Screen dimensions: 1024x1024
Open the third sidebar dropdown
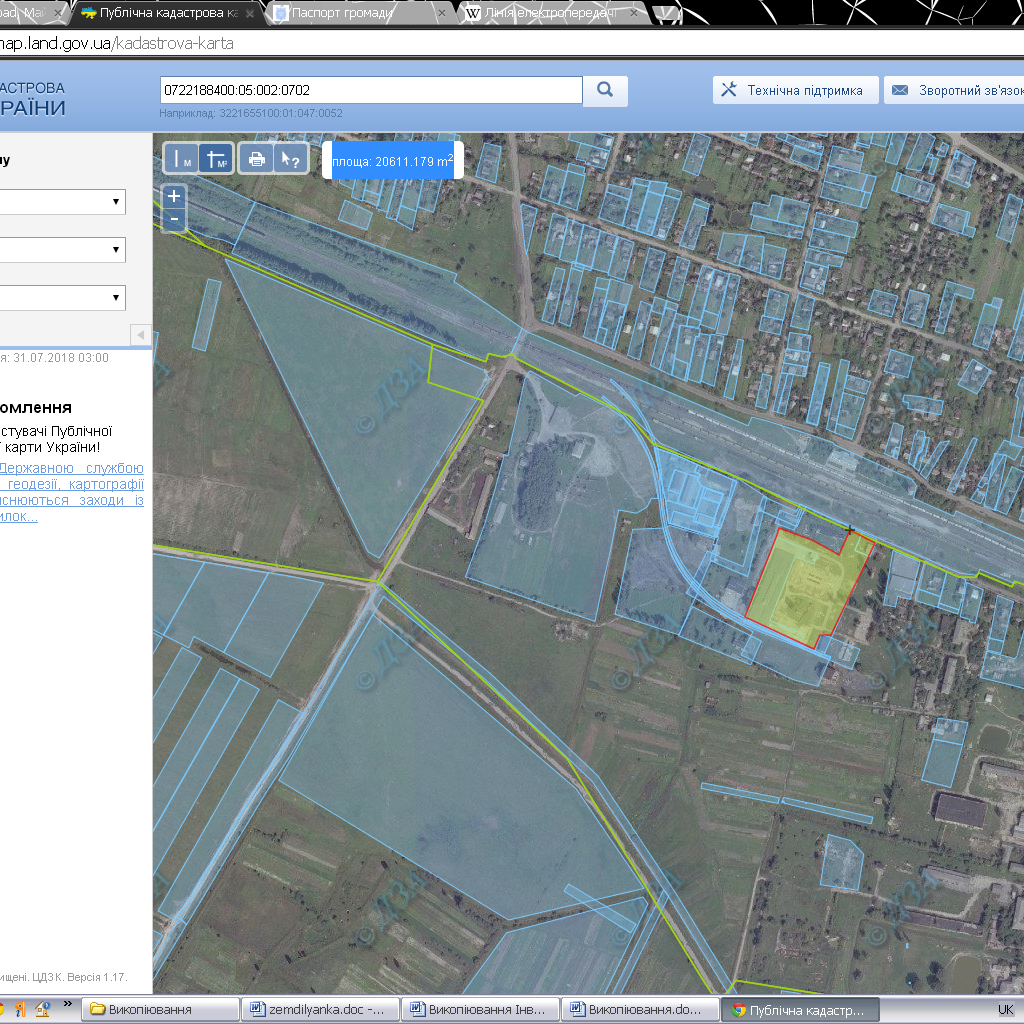[62, 297]
